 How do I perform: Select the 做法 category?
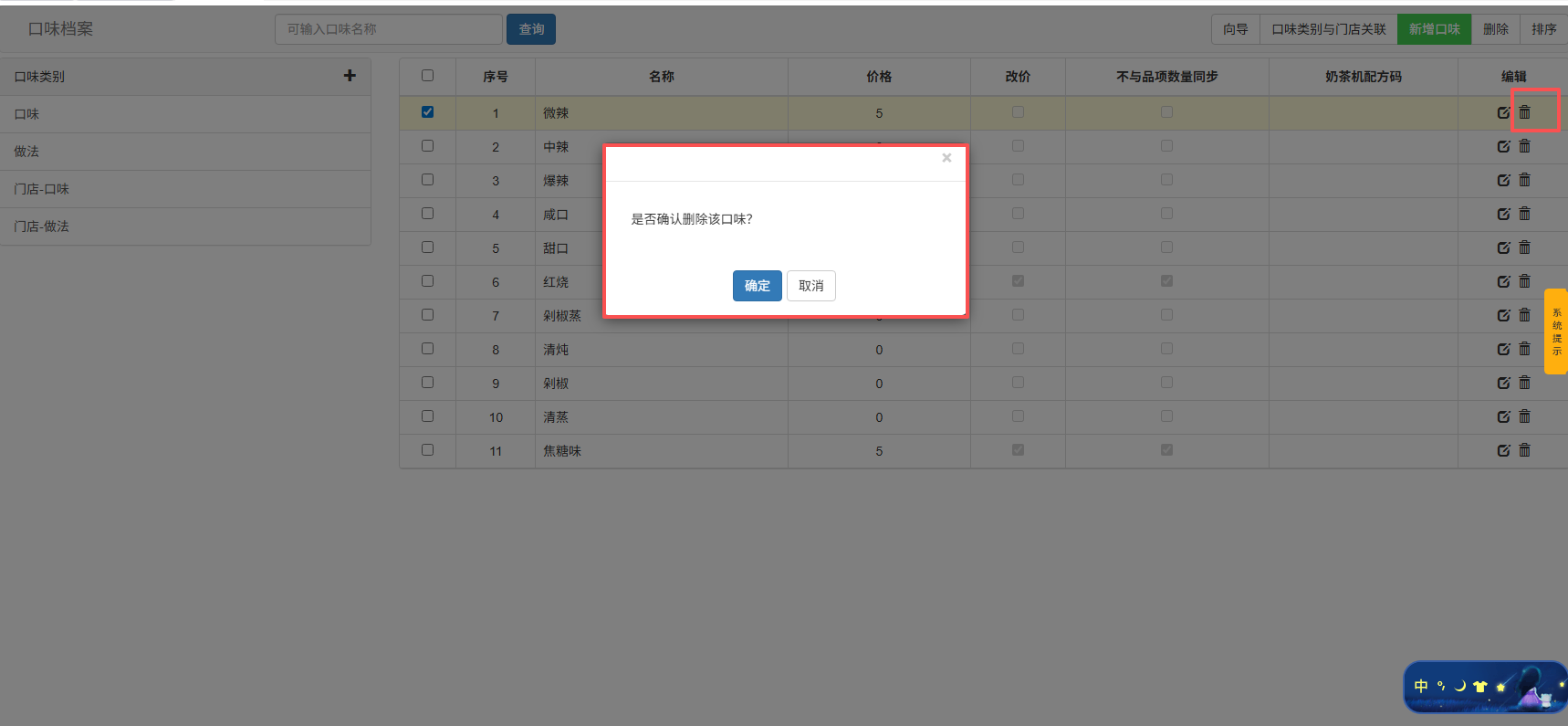click(x=185, y=152)
